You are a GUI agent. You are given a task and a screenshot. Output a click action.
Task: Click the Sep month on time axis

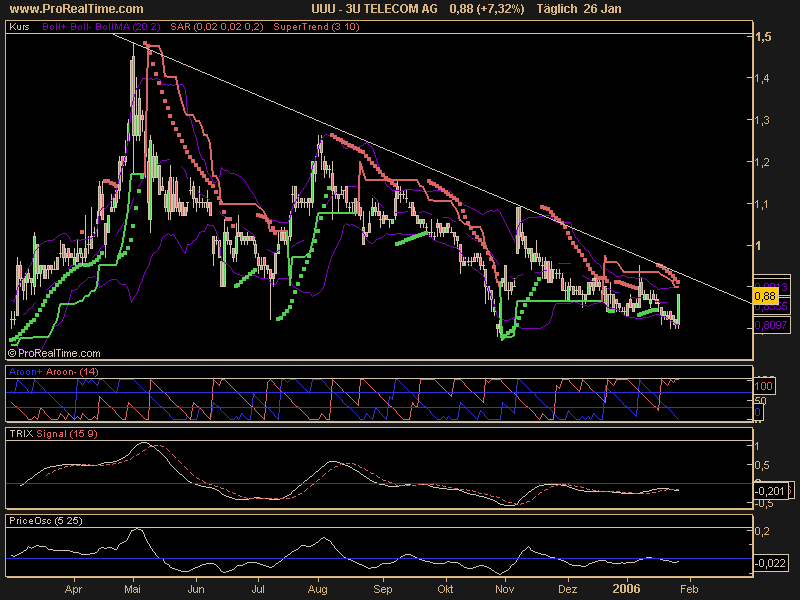(x=383, y=589)
